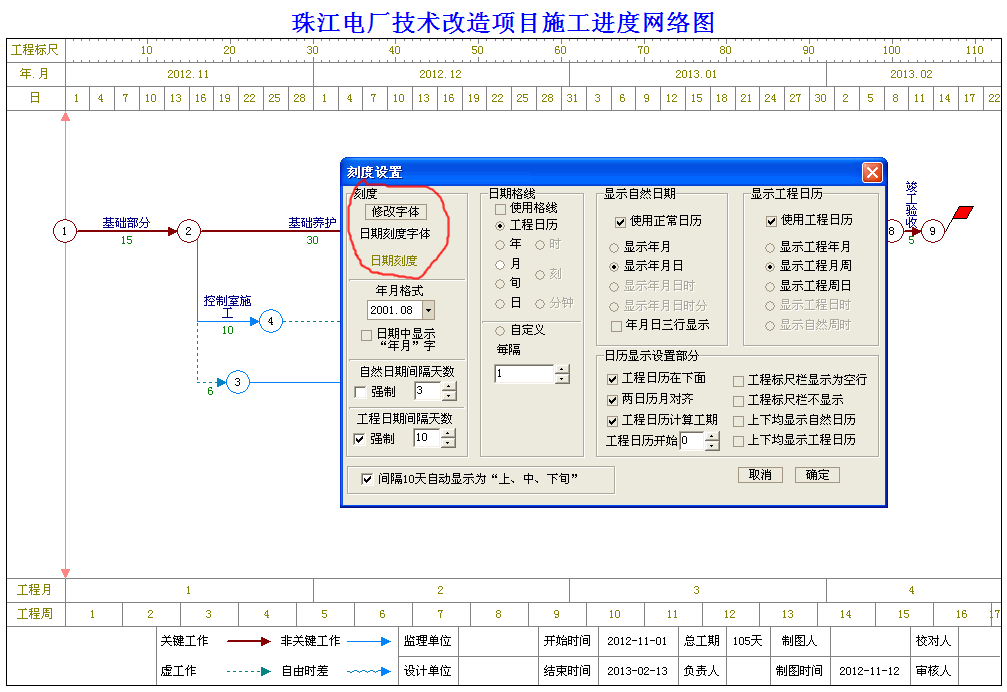Click the 非关键工作 legend arrow

(369, 641)
